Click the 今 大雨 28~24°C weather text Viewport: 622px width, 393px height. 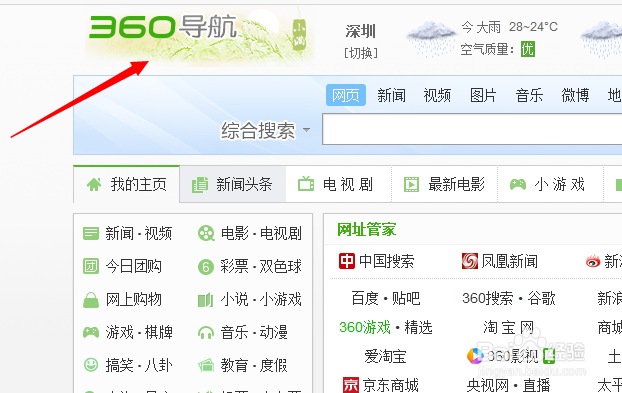tap(509, 27)
